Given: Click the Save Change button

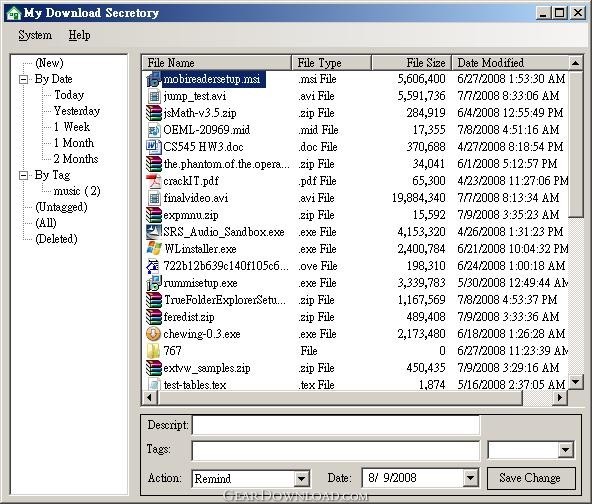Looking at the screenshot, I should tap(530, 478).
